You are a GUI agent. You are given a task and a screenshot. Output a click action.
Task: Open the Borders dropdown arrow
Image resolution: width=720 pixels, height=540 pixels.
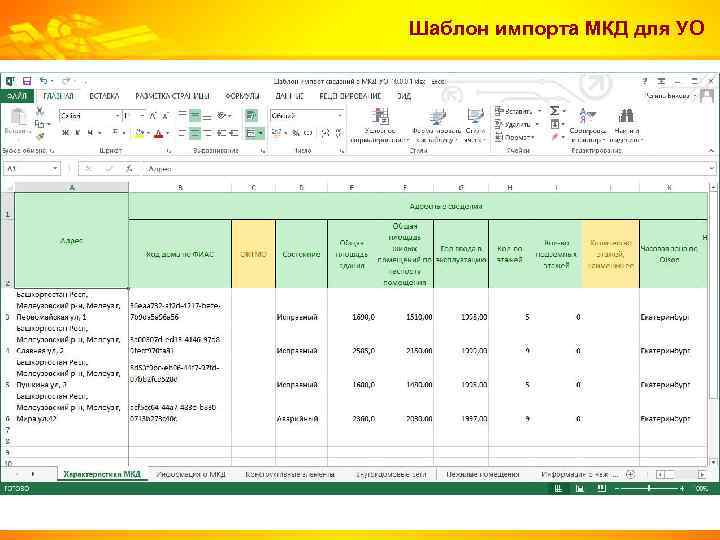(124, 133)
